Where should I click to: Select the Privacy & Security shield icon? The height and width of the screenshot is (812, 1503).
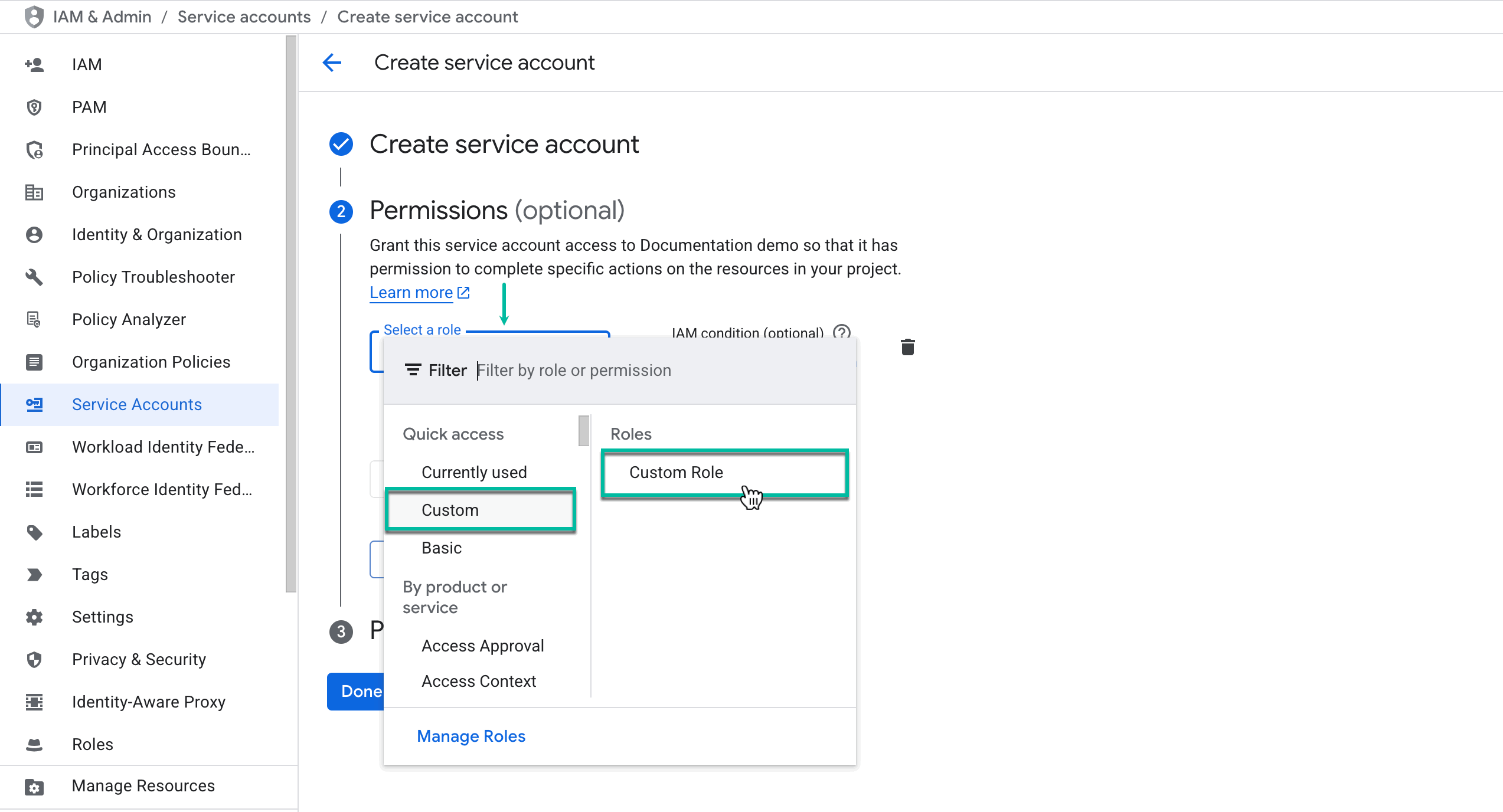[x=34, y=659]
